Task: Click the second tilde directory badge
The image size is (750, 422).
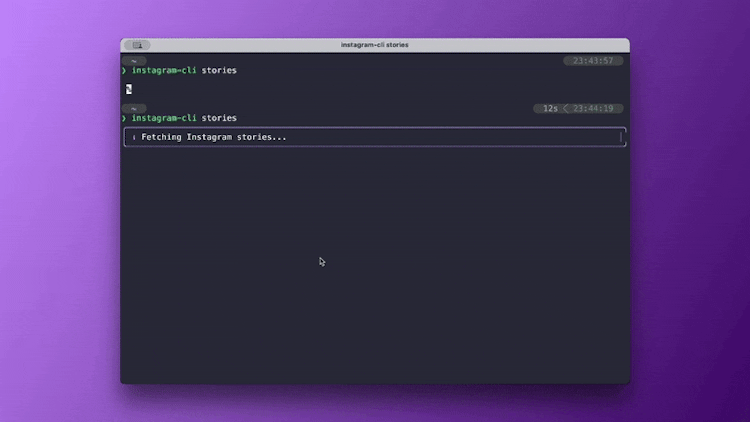Action: (x=134, y=108)
